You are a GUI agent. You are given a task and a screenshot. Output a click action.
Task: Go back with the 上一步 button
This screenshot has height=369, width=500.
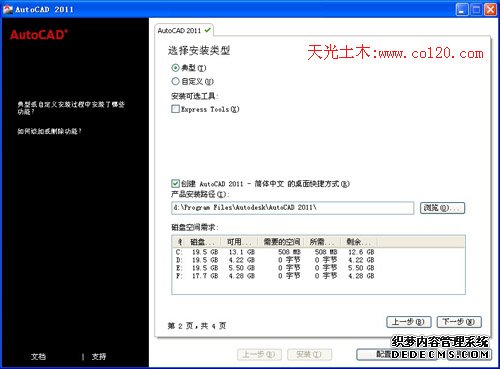pos(409,322)
